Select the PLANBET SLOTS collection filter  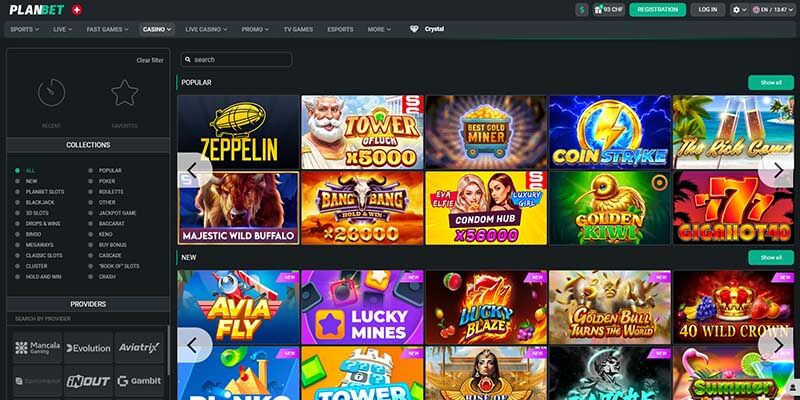[39, 192]
